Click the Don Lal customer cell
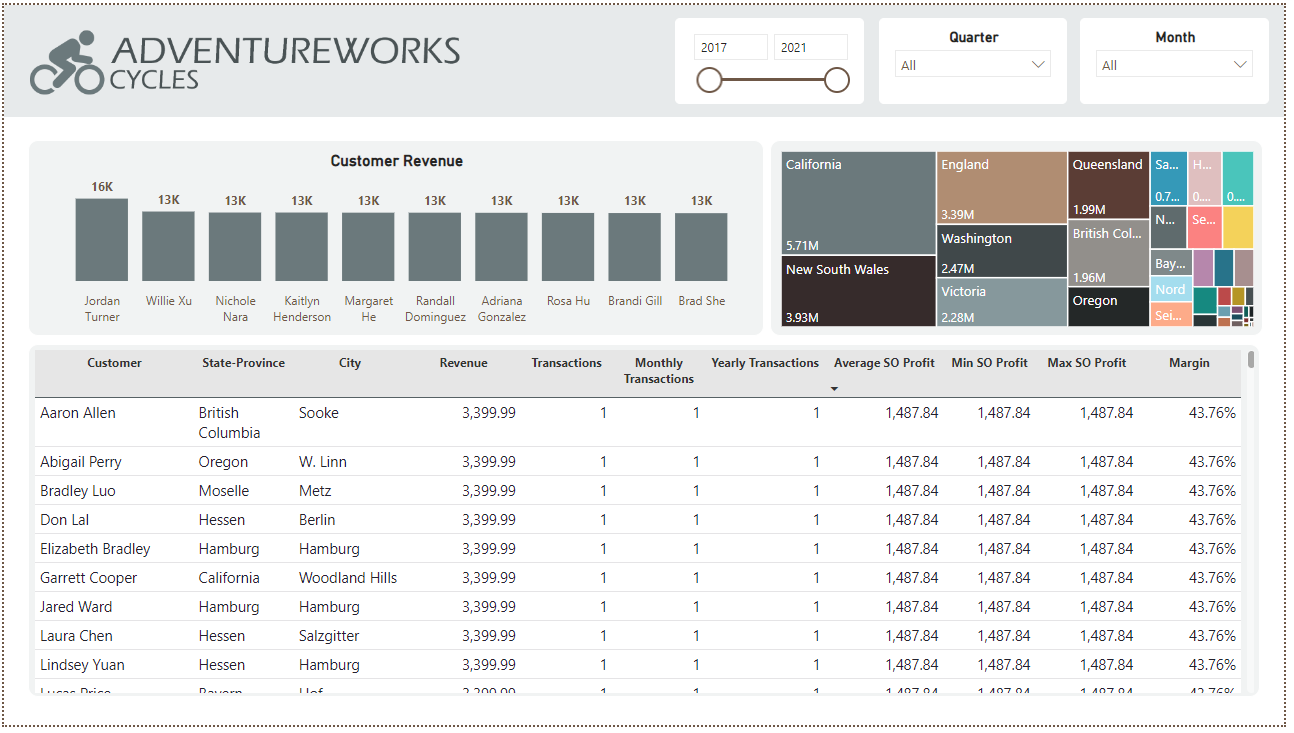Viewport: 1294px width, 733px height. 66,520
